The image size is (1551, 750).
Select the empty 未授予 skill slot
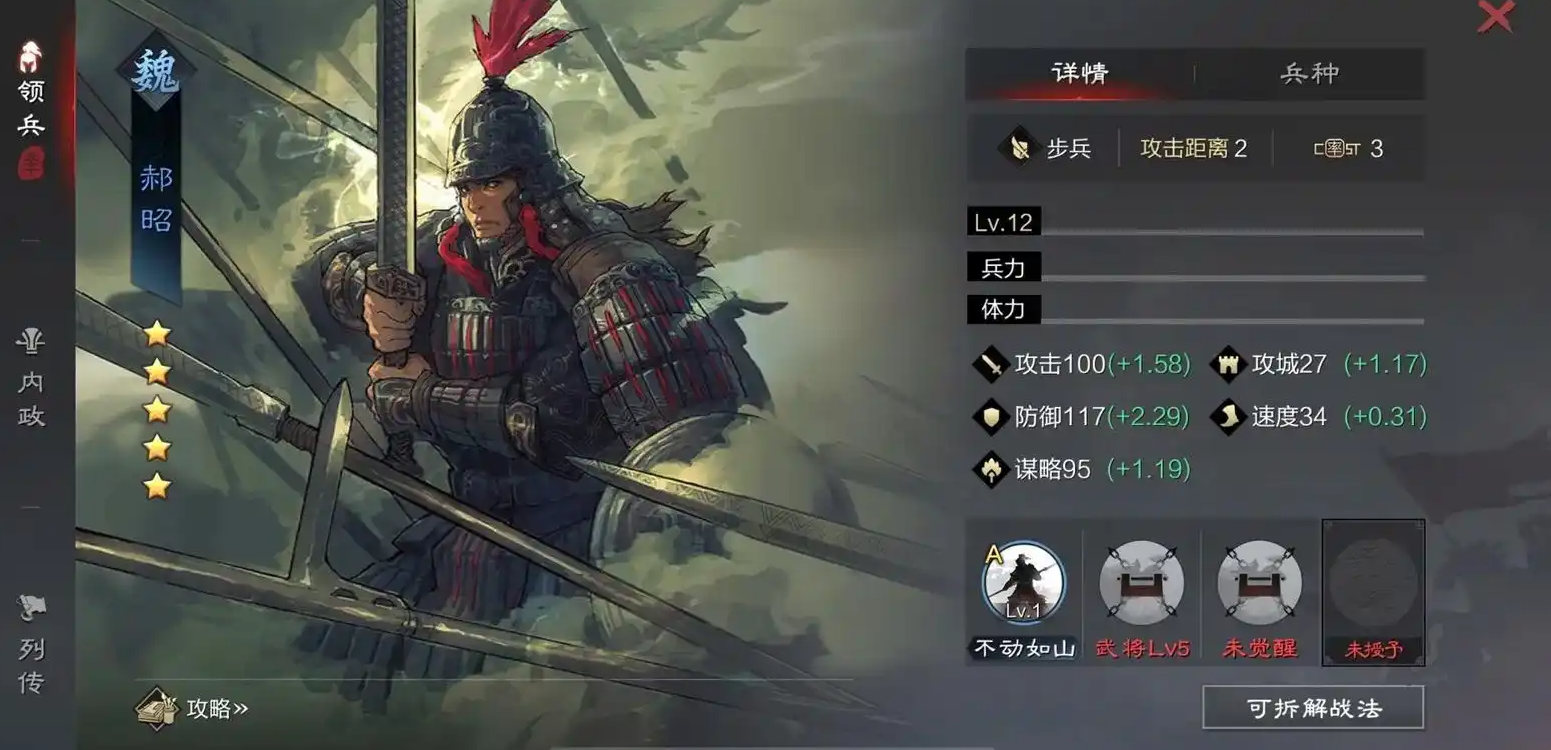[1373, 592]
